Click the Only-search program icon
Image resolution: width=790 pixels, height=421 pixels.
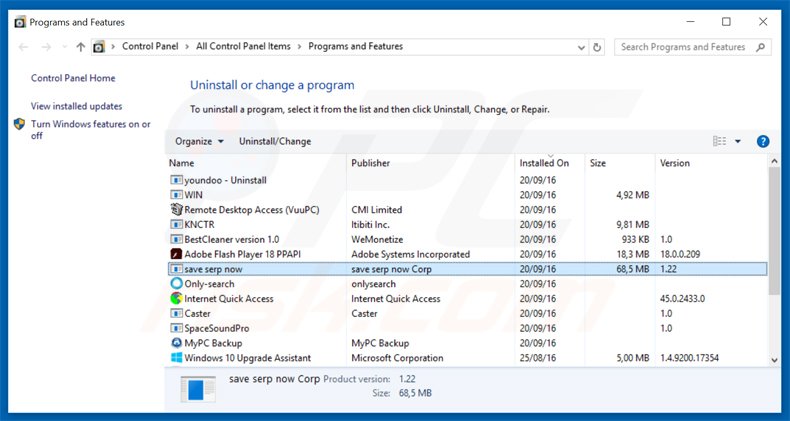click(x=176, y=284)
